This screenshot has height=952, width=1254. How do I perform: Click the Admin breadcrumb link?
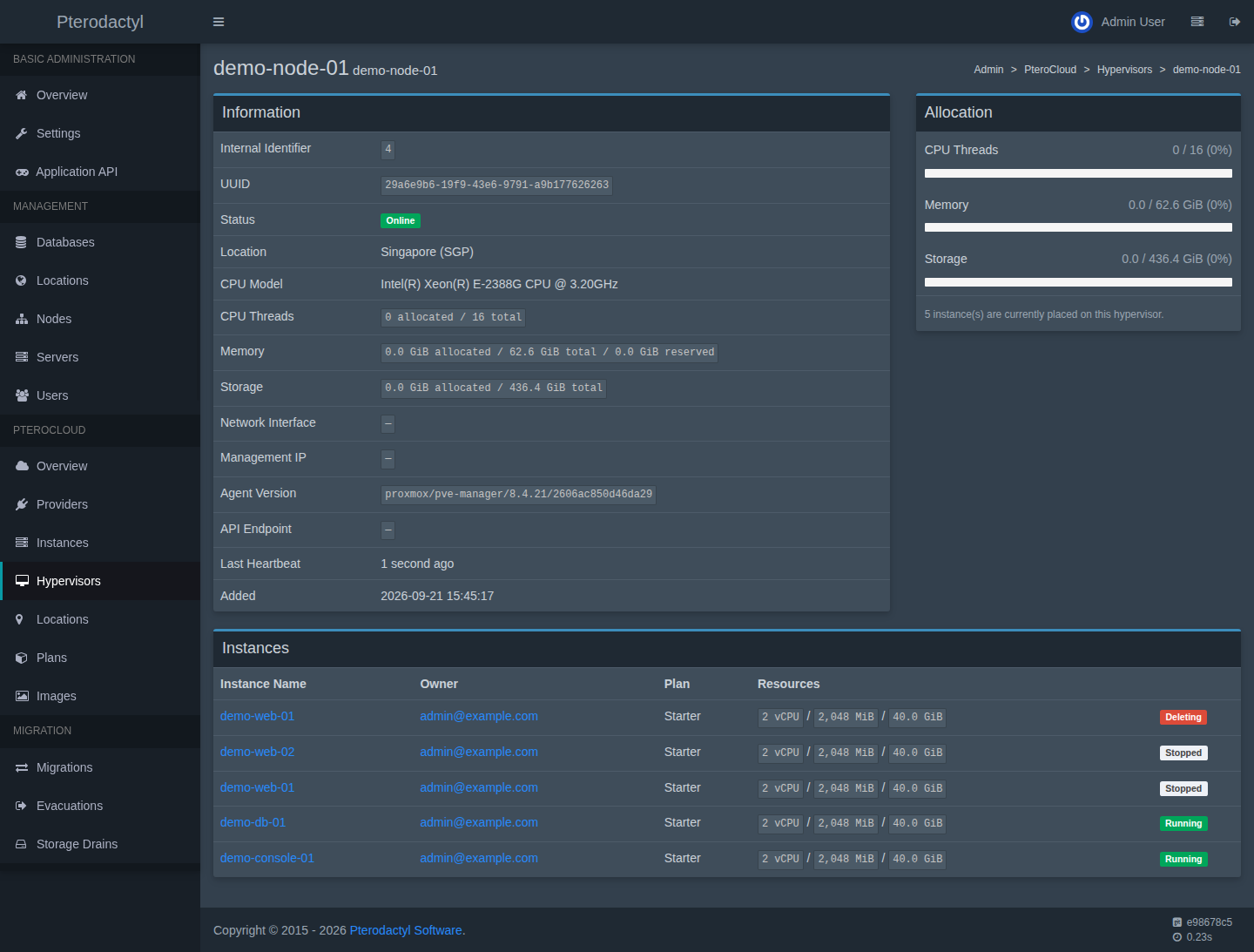[x=988, y=70]
